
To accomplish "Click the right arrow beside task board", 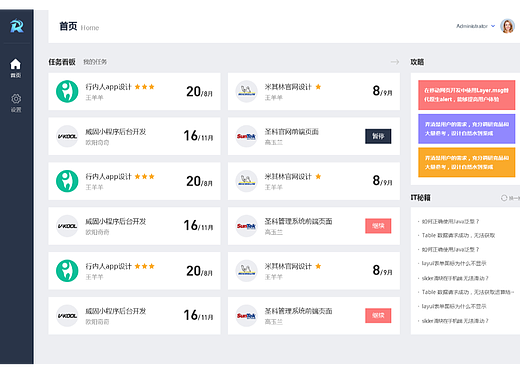I will coord(395,62).
